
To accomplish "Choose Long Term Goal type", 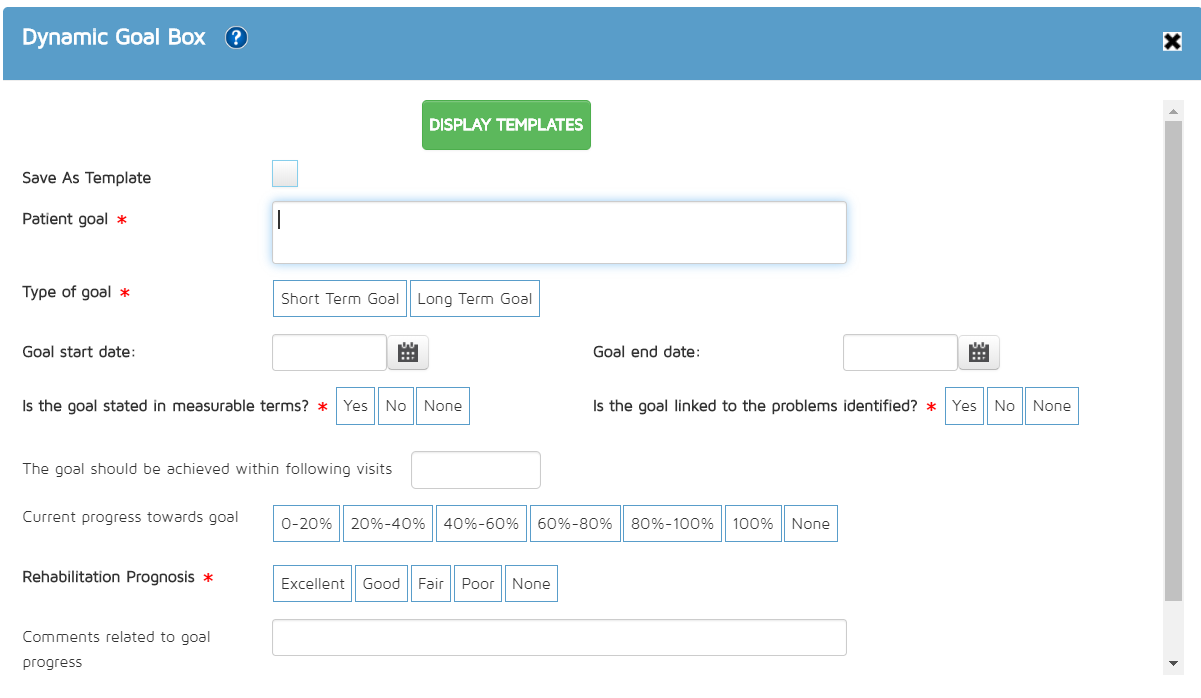I will (x=475, y=299).
